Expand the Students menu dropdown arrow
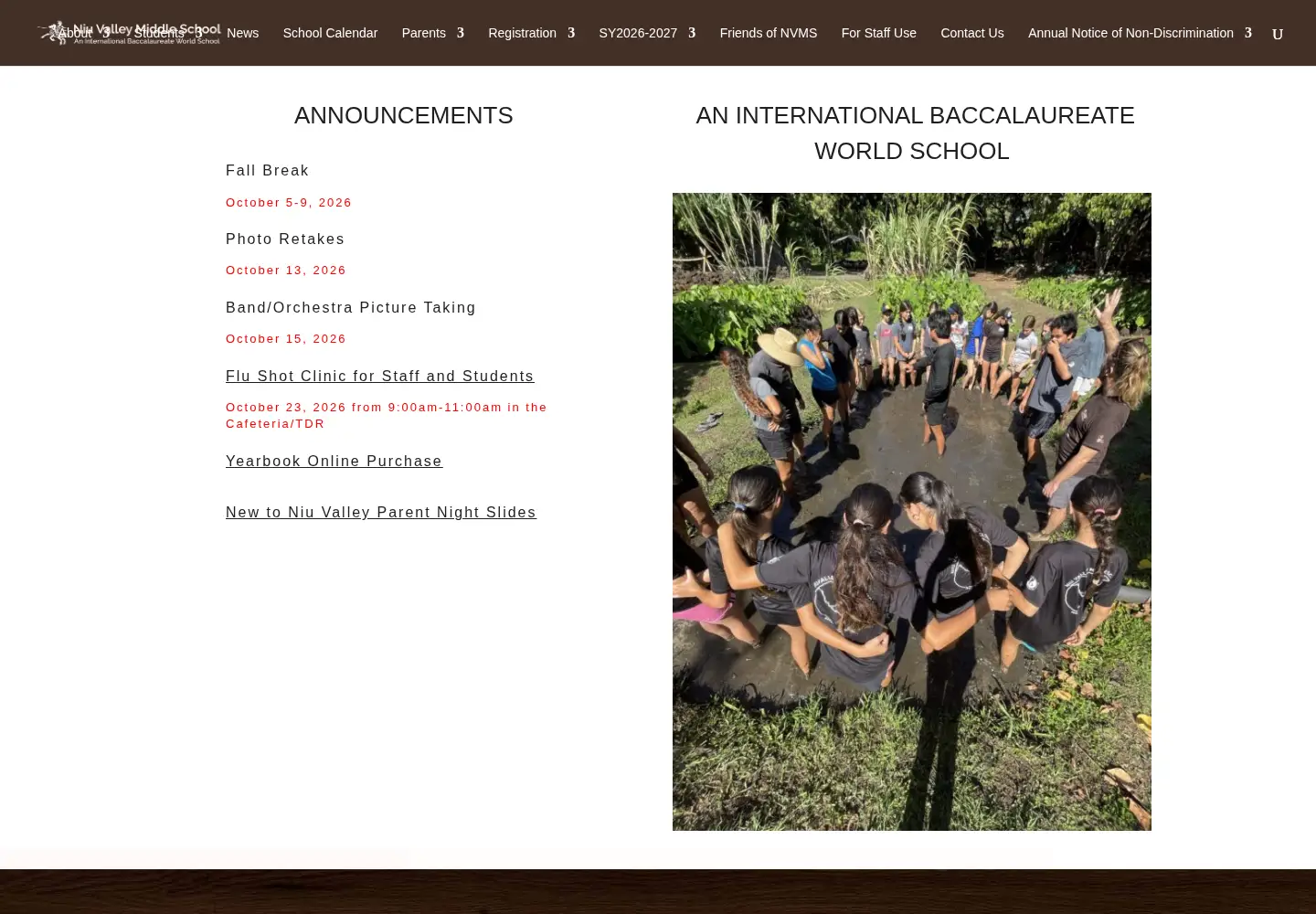This screenshot has height=914, width=1316. pos(198,33)
